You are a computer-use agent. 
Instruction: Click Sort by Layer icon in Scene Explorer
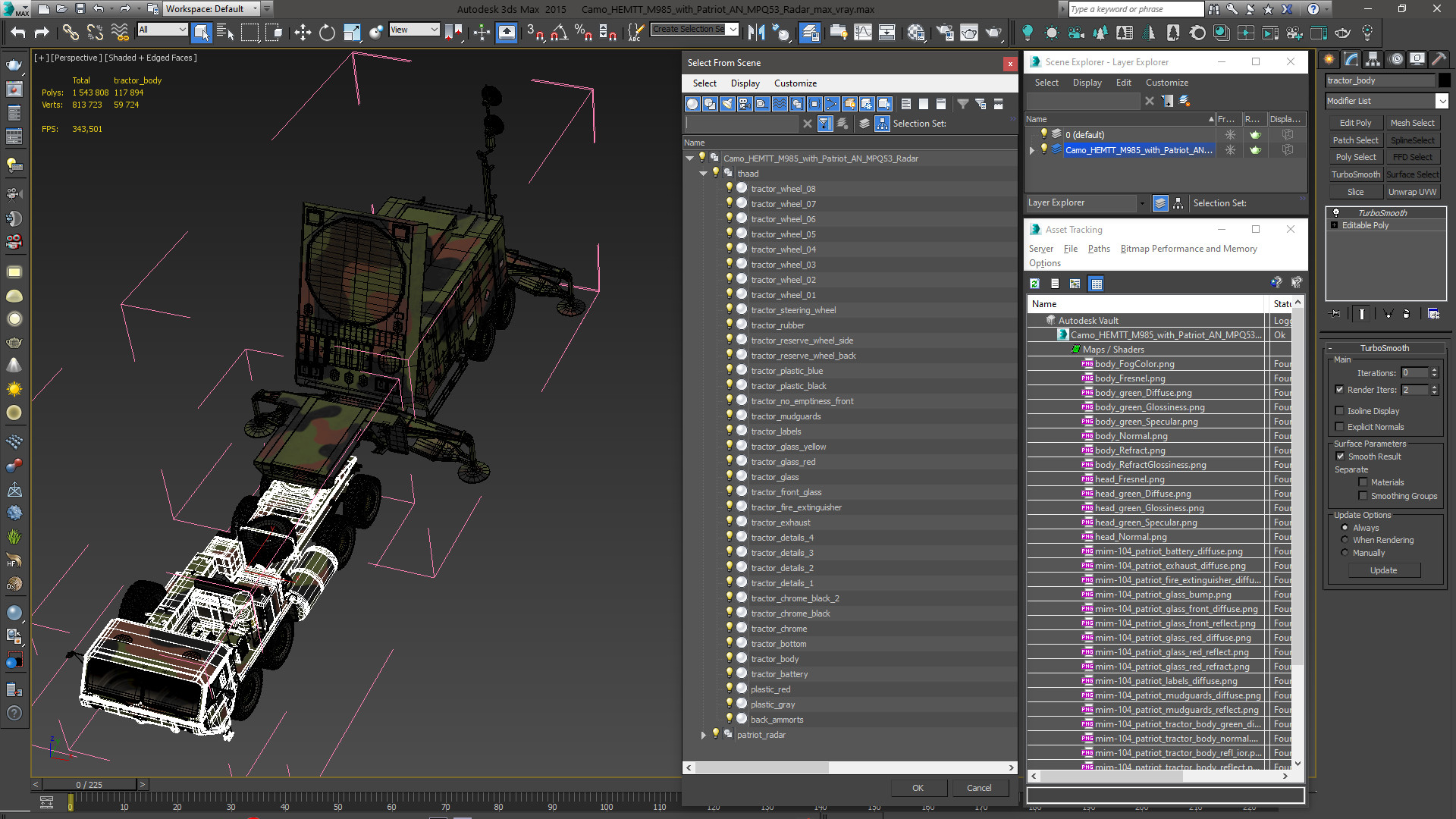(1159, 203)
